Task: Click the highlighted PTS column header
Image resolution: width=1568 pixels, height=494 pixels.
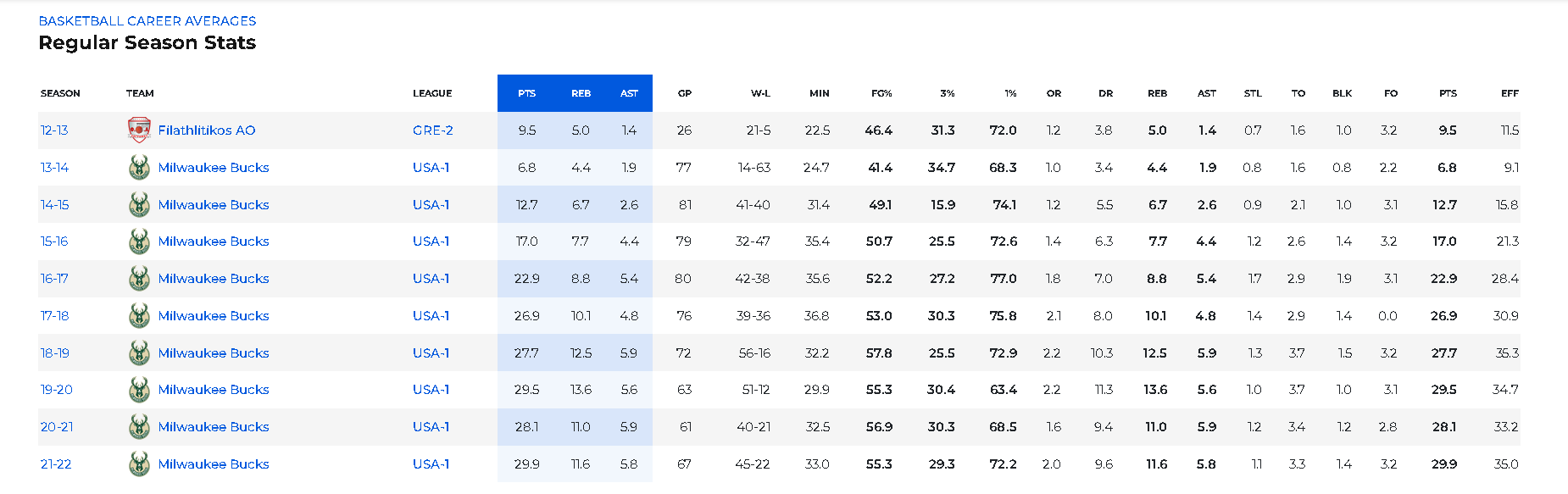Action: pos(526,93)
